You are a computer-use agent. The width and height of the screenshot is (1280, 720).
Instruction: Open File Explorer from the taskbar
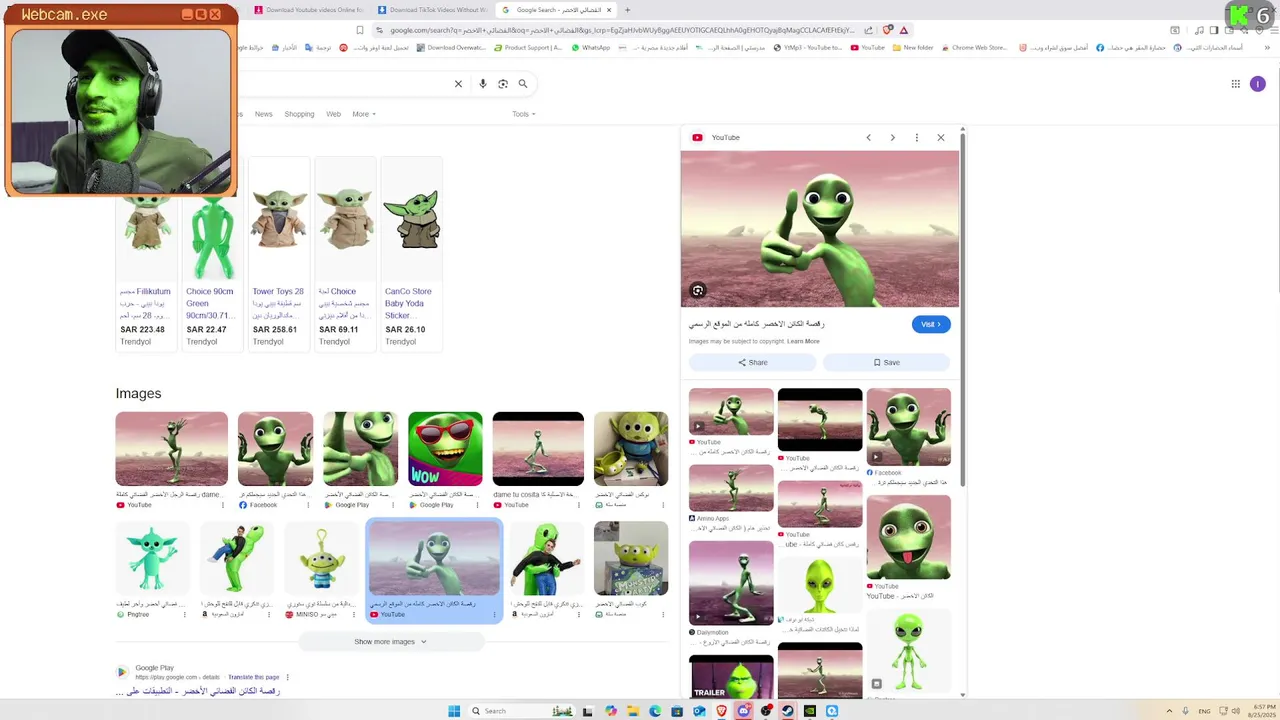tap(633, 711)
